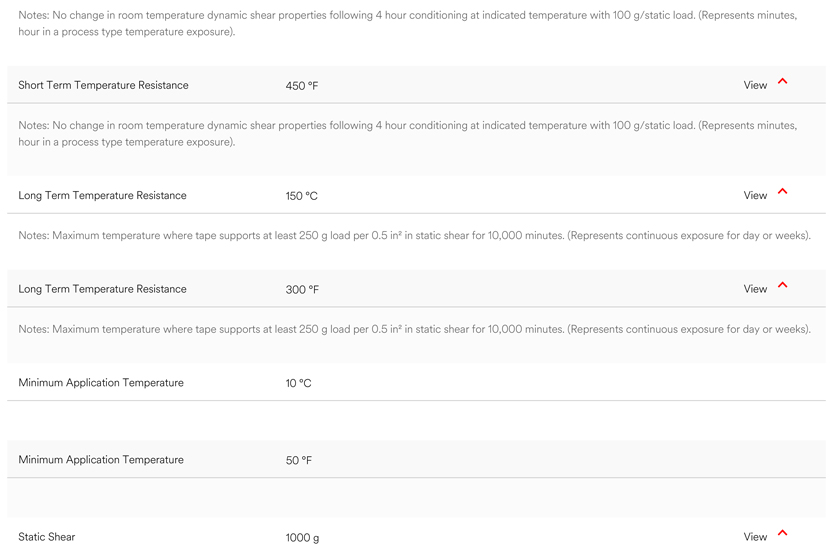Select the Short Term Temperature Resistance label

coord(103,85)
